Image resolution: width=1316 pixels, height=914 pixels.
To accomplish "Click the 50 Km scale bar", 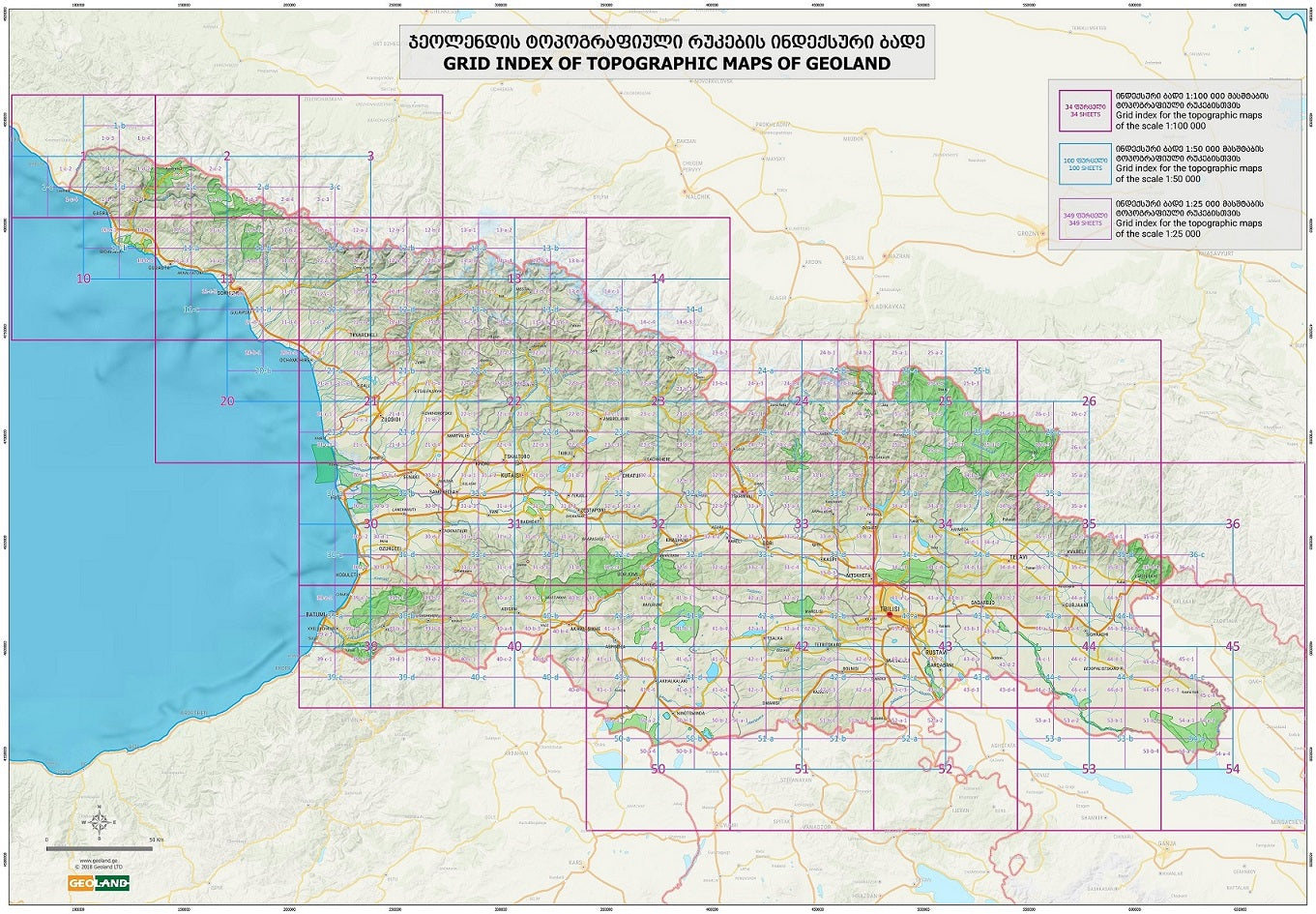I will coord(100,849).
